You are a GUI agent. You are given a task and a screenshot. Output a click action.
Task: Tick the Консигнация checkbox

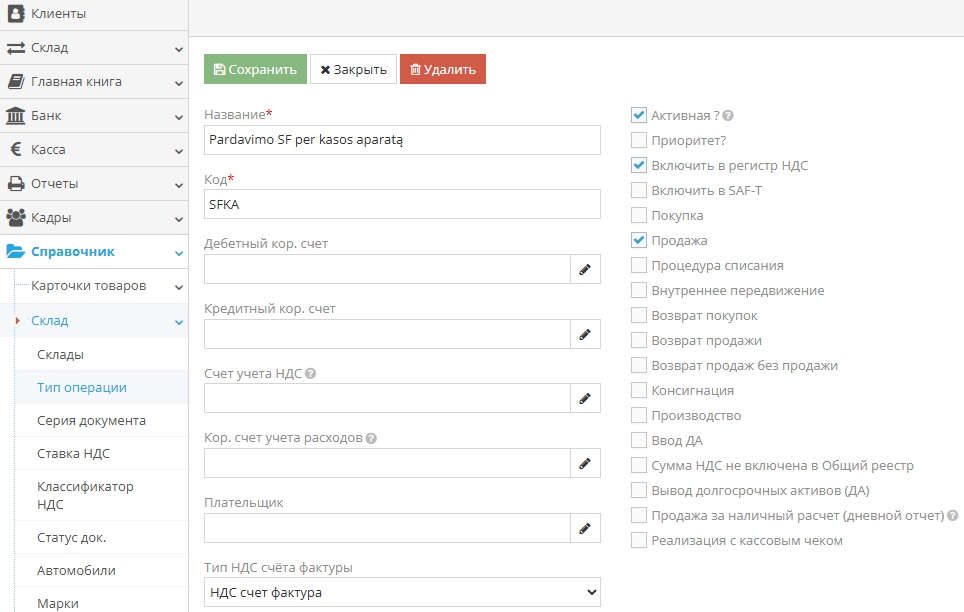(x=639, y=390)
